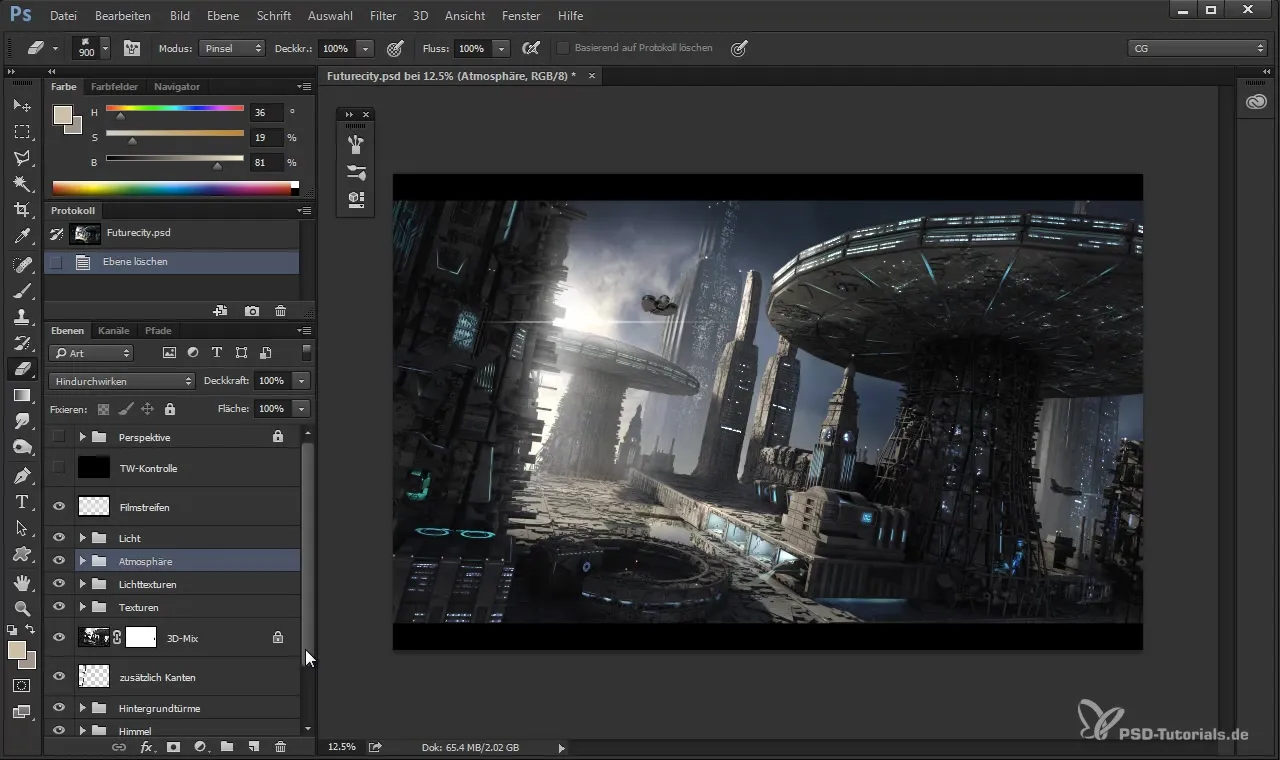Lock transparent pixels next to Fixieren

pos(103,409)
